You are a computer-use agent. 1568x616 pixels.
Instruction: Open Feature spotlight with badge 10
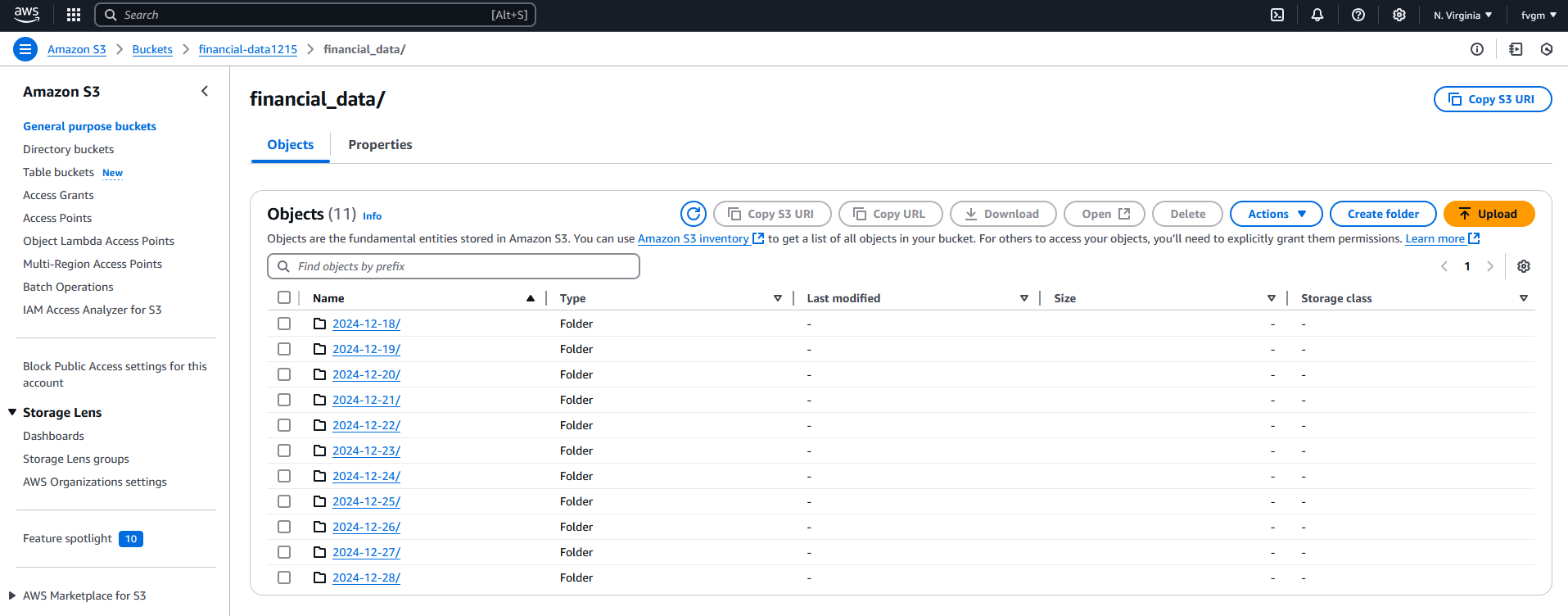pos(83,538)
